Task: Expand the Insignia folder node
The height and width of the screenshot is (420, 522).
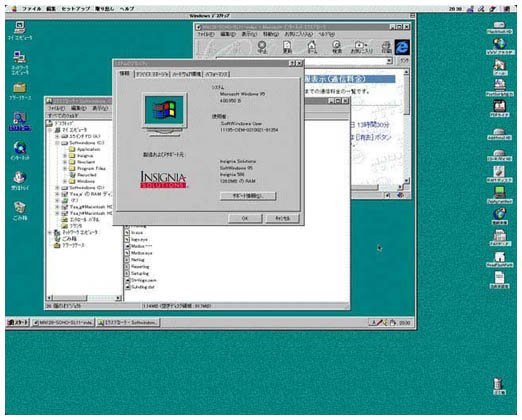Action: pyautogui.click(x=65, y=156)
